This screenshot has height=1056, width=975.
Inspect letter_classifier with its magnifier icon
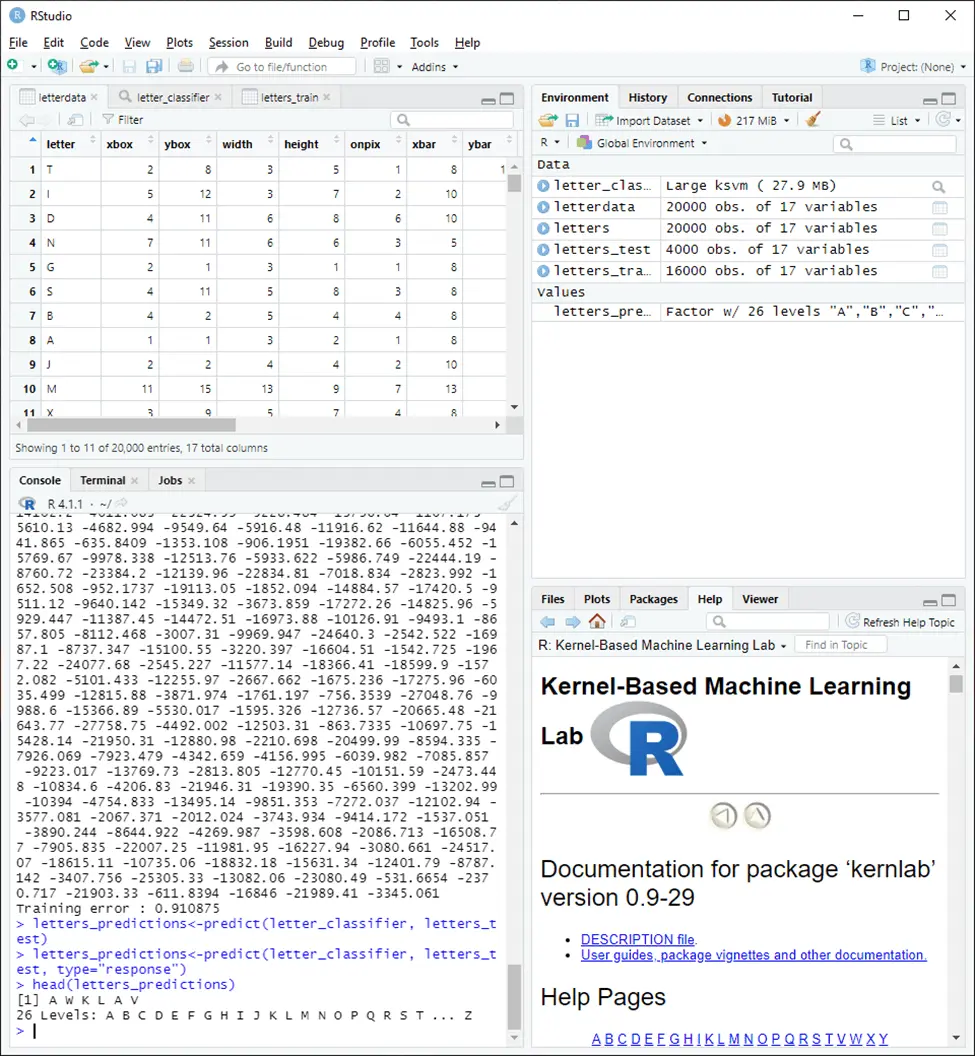click(x=938, y=187)
